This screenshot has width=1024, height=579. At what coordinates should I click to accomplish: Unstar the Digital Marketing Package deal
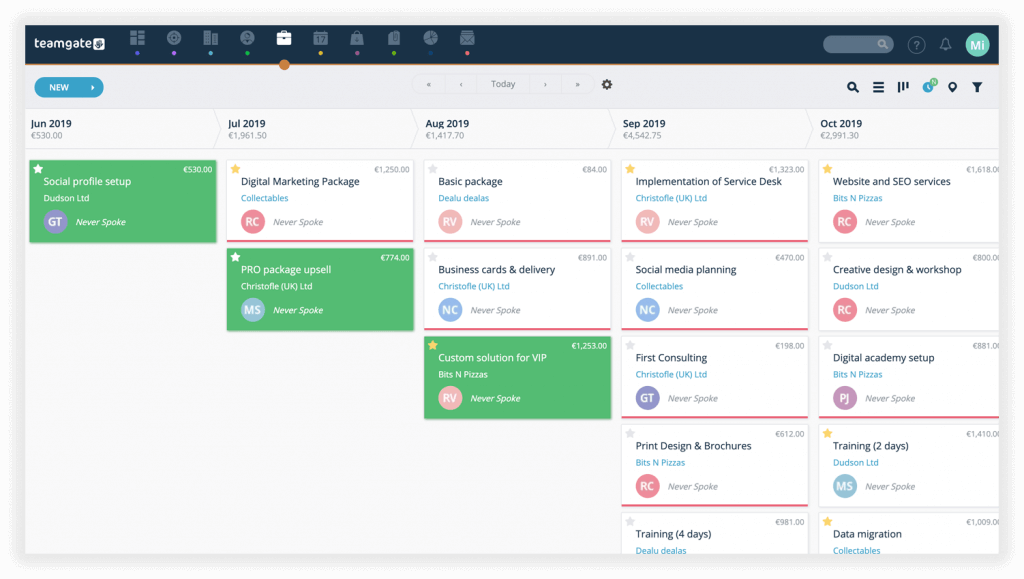pos(235,169)
